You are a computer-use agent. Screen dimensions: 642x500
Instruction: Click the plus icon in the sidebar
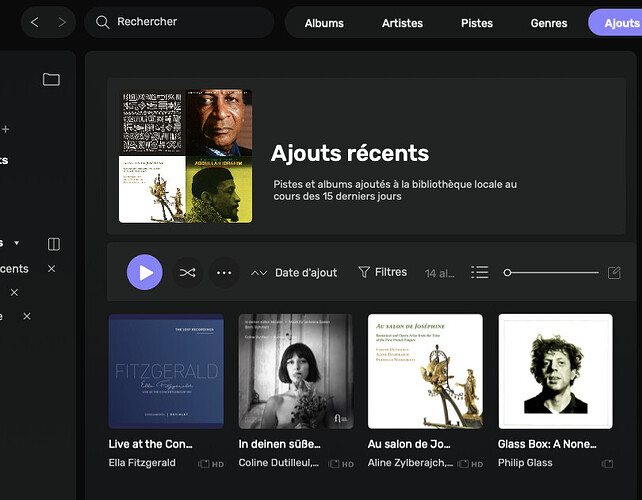coord(6,129)
